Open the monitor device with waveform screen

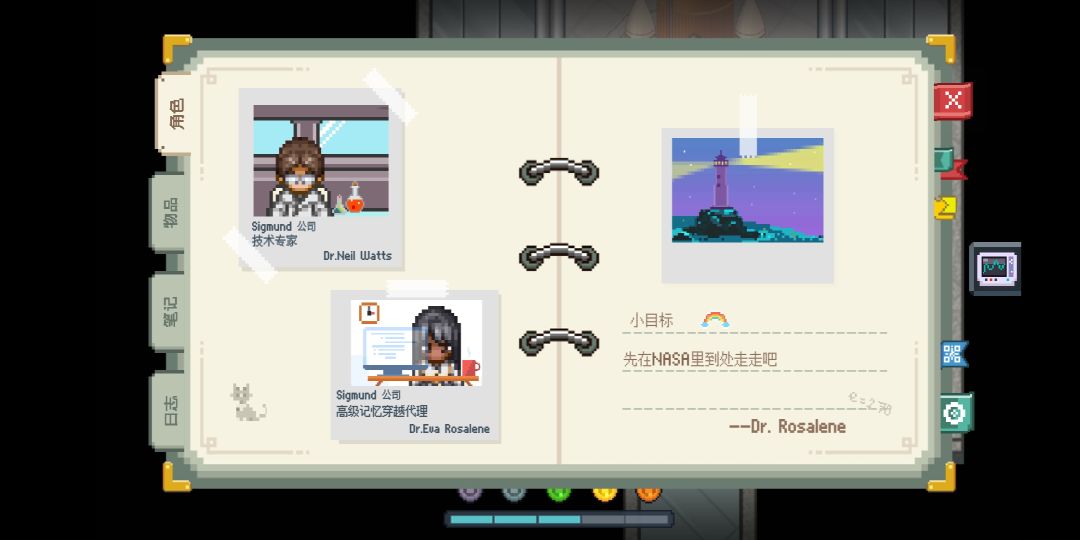995,268
